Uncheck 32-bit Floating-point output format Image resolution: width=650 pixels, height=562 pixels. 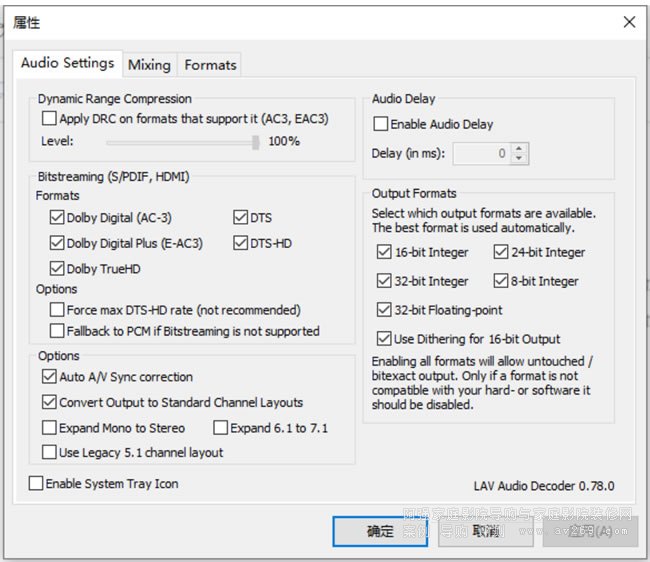(385, 310)
